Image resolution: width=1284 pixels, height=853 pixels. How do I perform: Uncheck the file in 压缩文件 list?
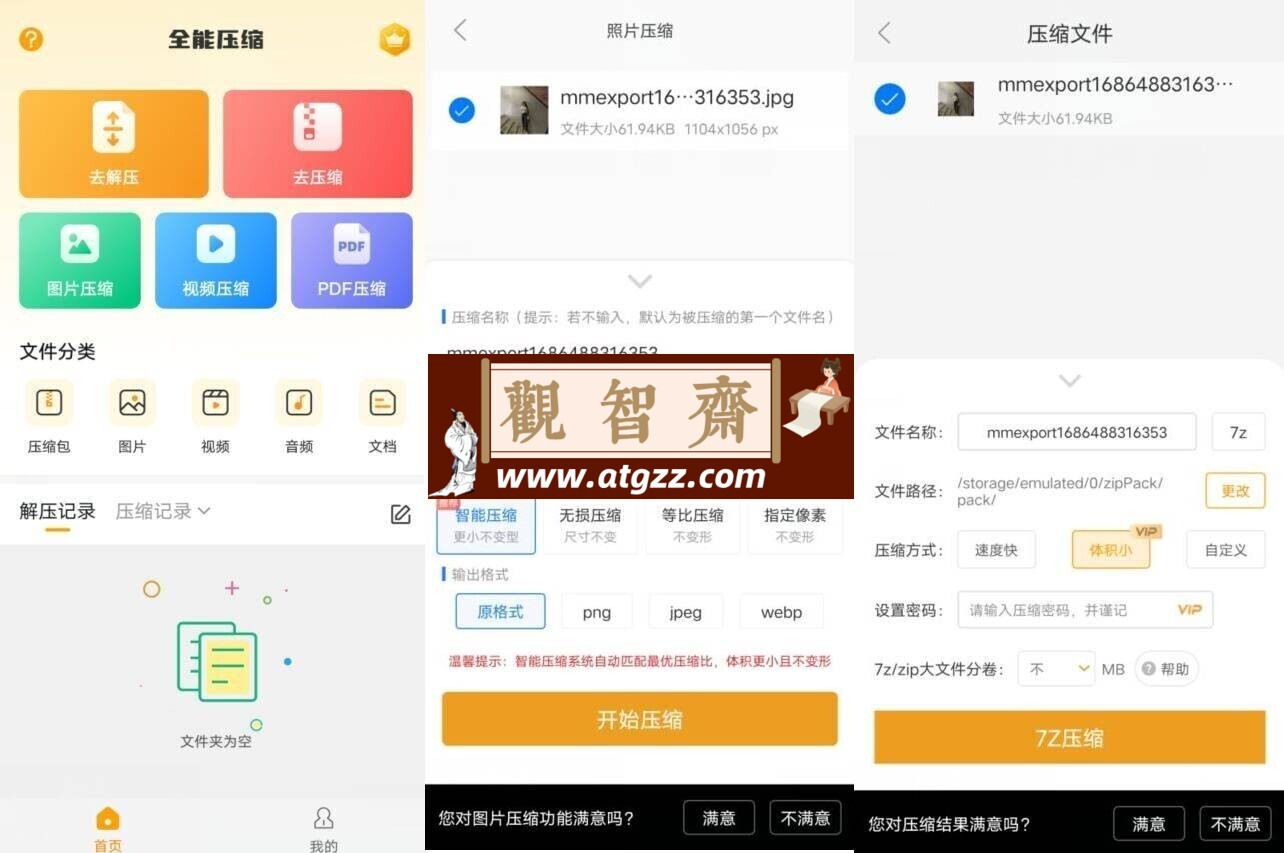coord(890,99)
